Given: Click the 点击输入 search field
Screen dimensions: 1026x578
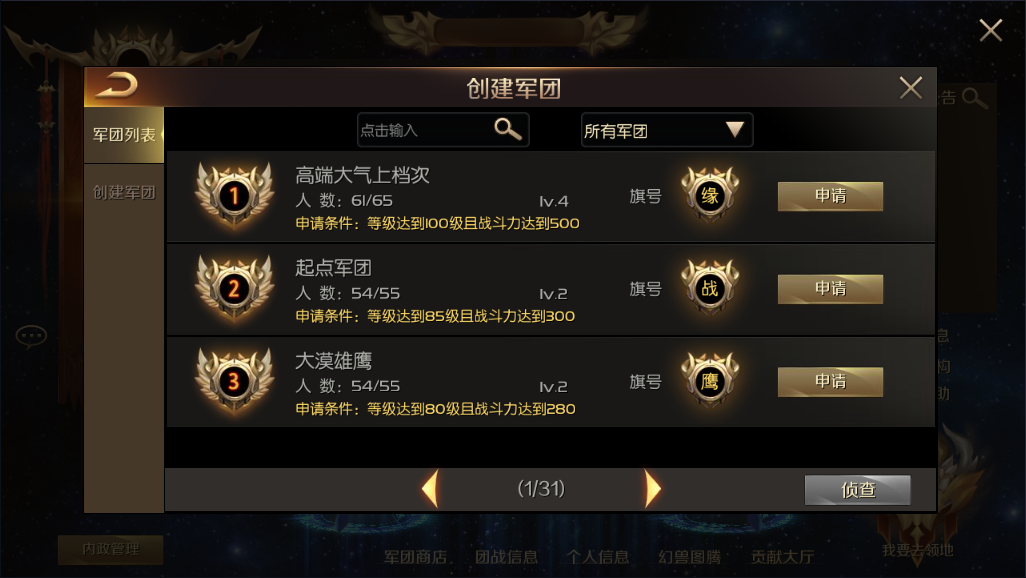Looking at the screenshot, I should point(443,130).
